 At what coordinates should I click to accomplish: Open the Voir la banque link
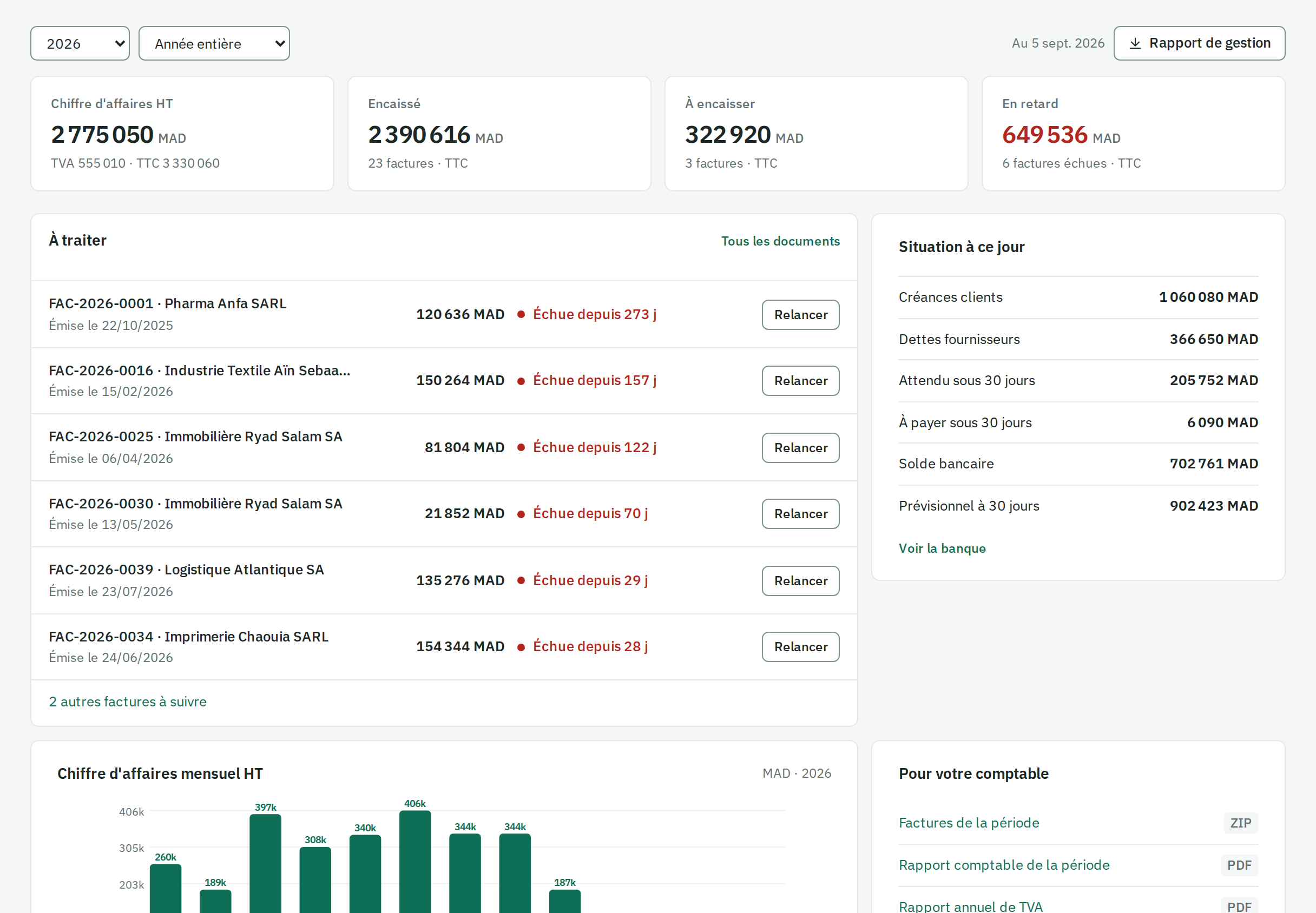point(943,548)
